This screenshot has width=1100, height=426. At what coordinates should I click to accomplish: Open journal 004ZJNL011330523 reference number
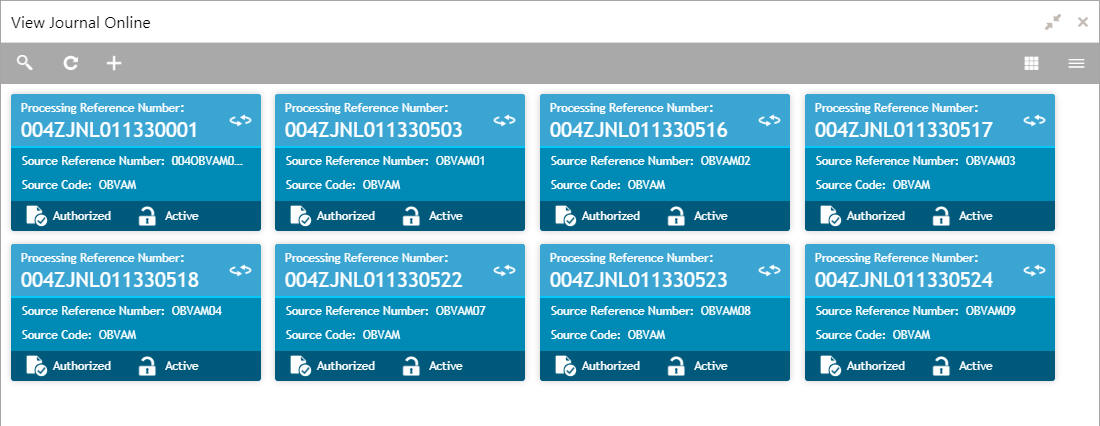(x=638, y=280)
